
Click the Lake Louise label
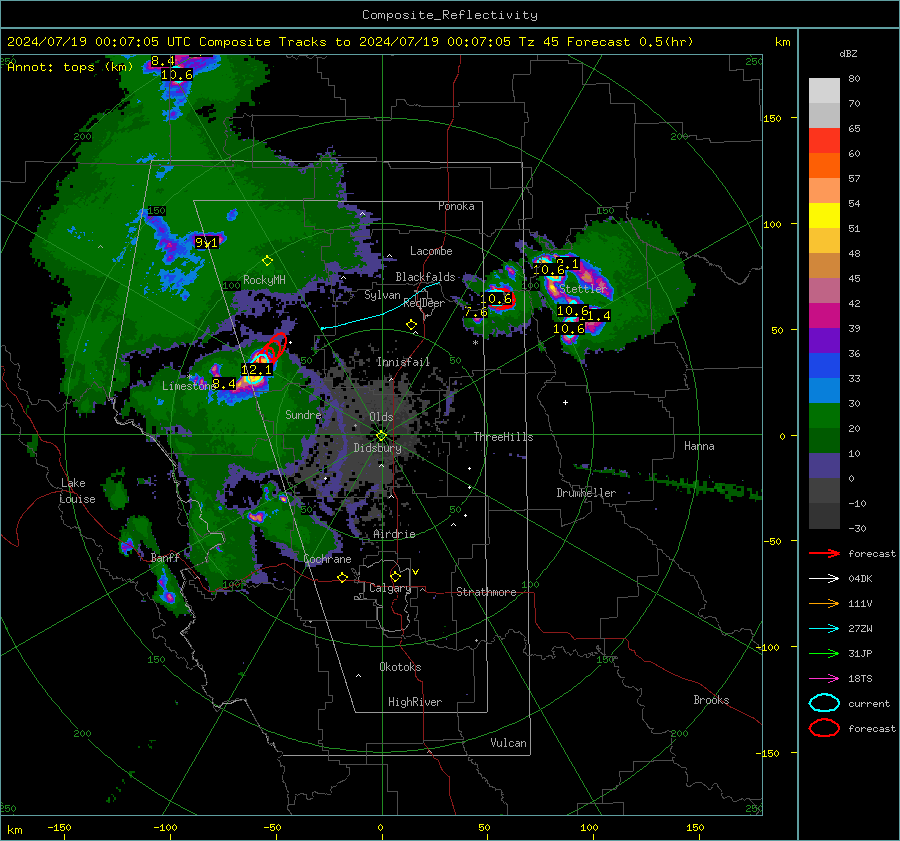[77, 491]
